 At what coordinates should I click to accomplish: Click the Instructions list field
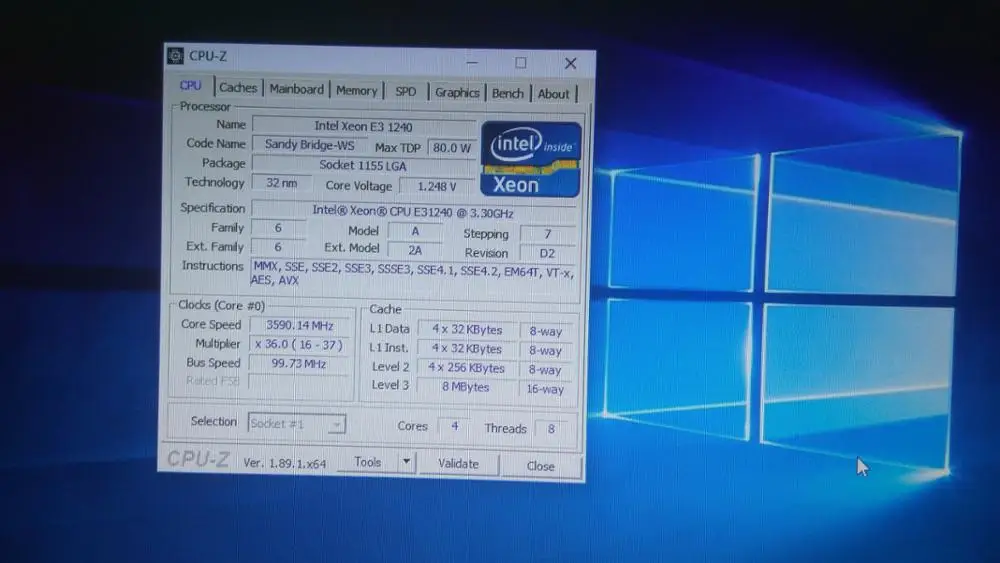coord(413,274)
